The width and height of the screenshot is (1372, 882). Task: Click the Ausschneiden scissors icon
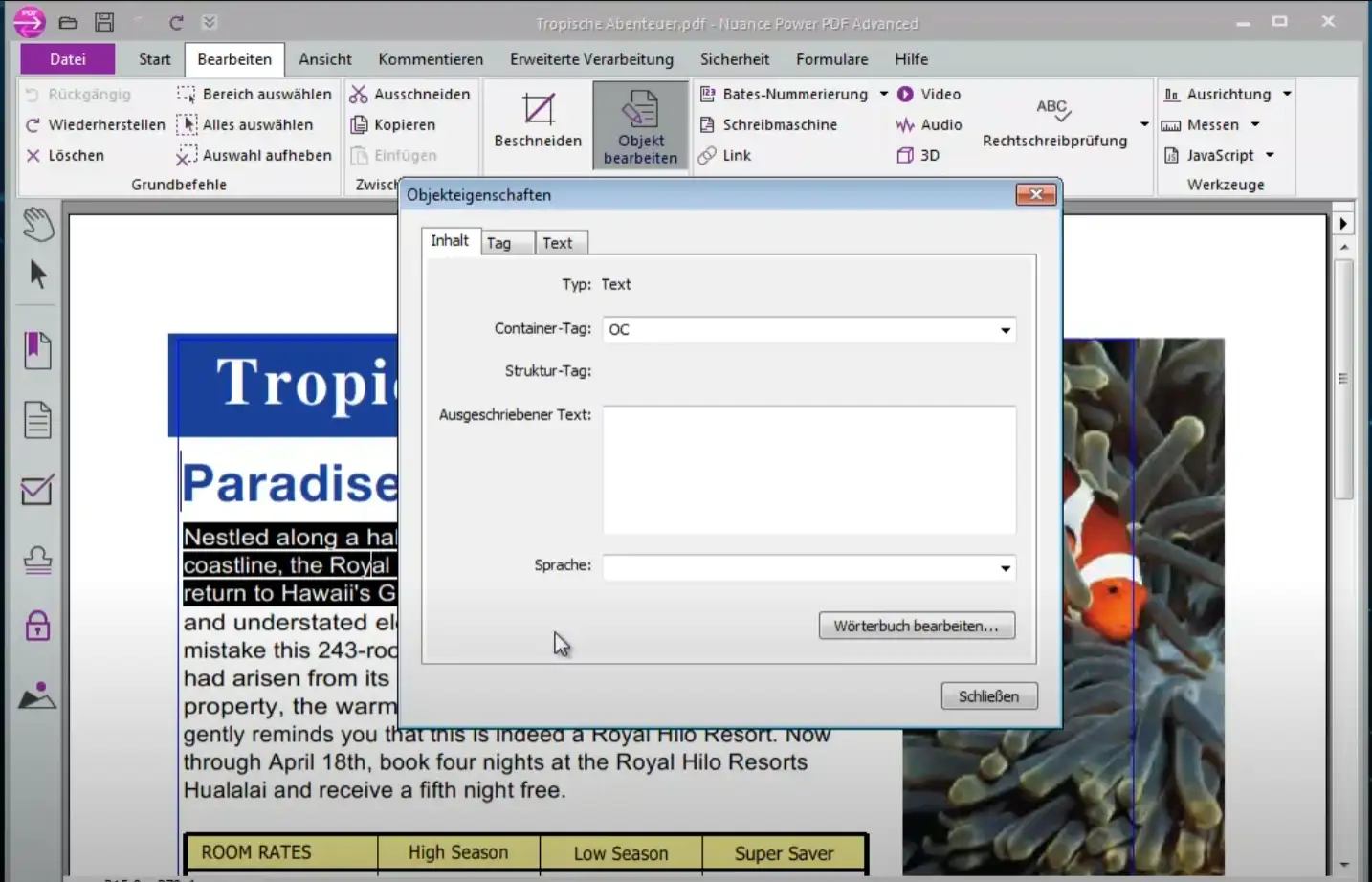pyautogui.click(x=359, y=94)
